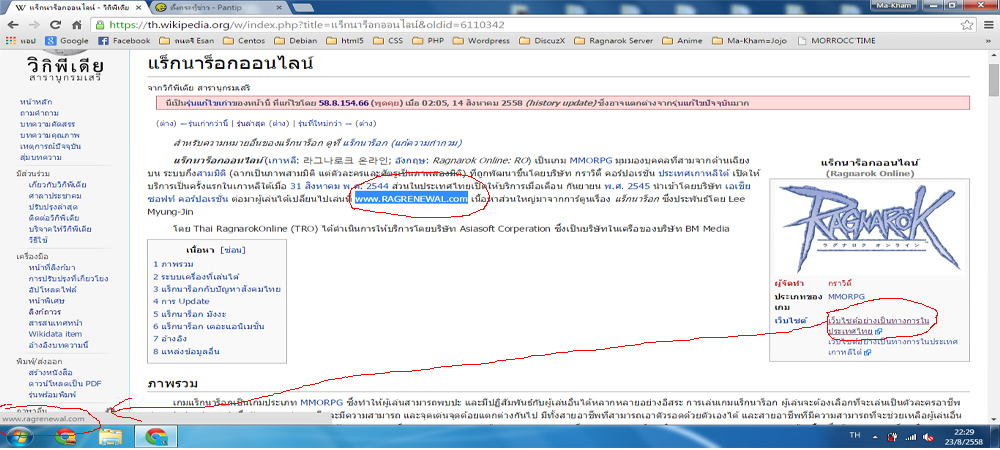This screenshot has height=450, width=1000.
Task: Click the green padlock in the address bar
Action: click(99, 25)
